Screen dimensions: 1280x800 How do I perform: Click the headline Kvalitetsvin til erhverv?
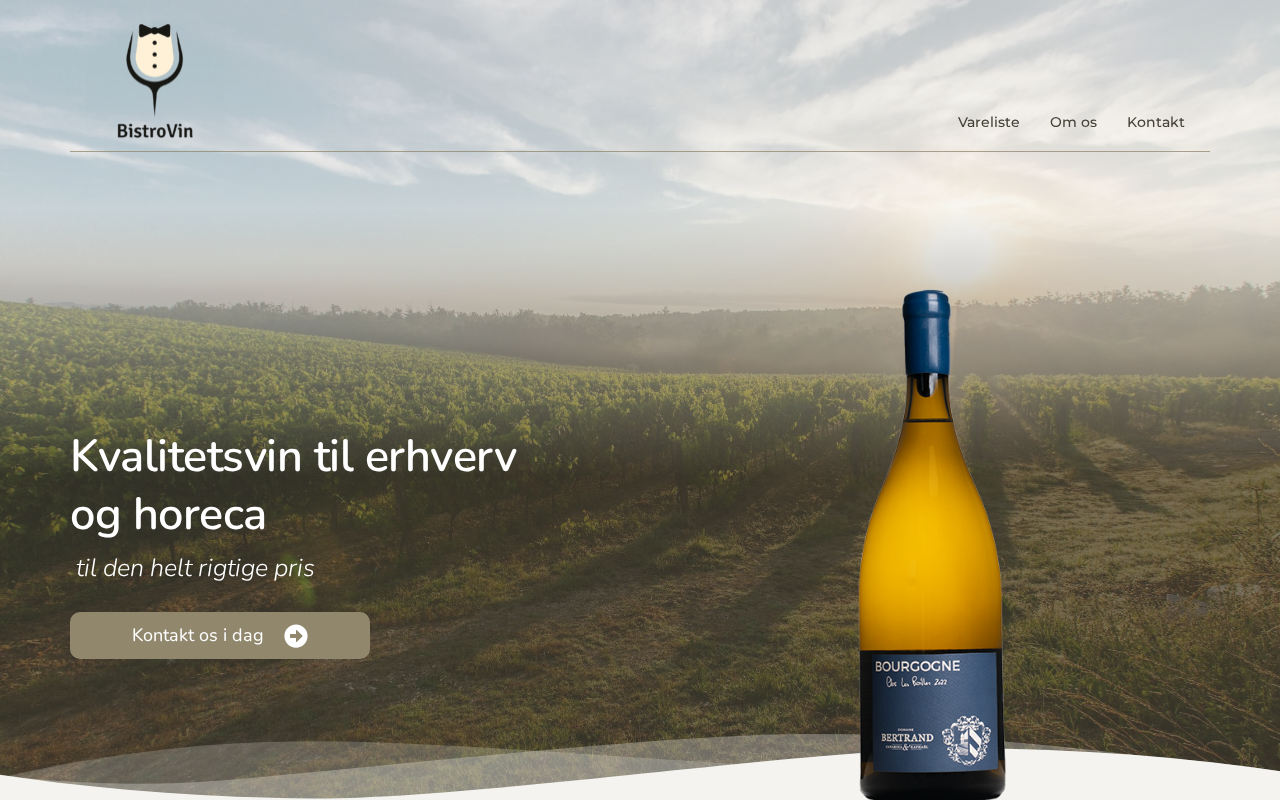(294, 457)
